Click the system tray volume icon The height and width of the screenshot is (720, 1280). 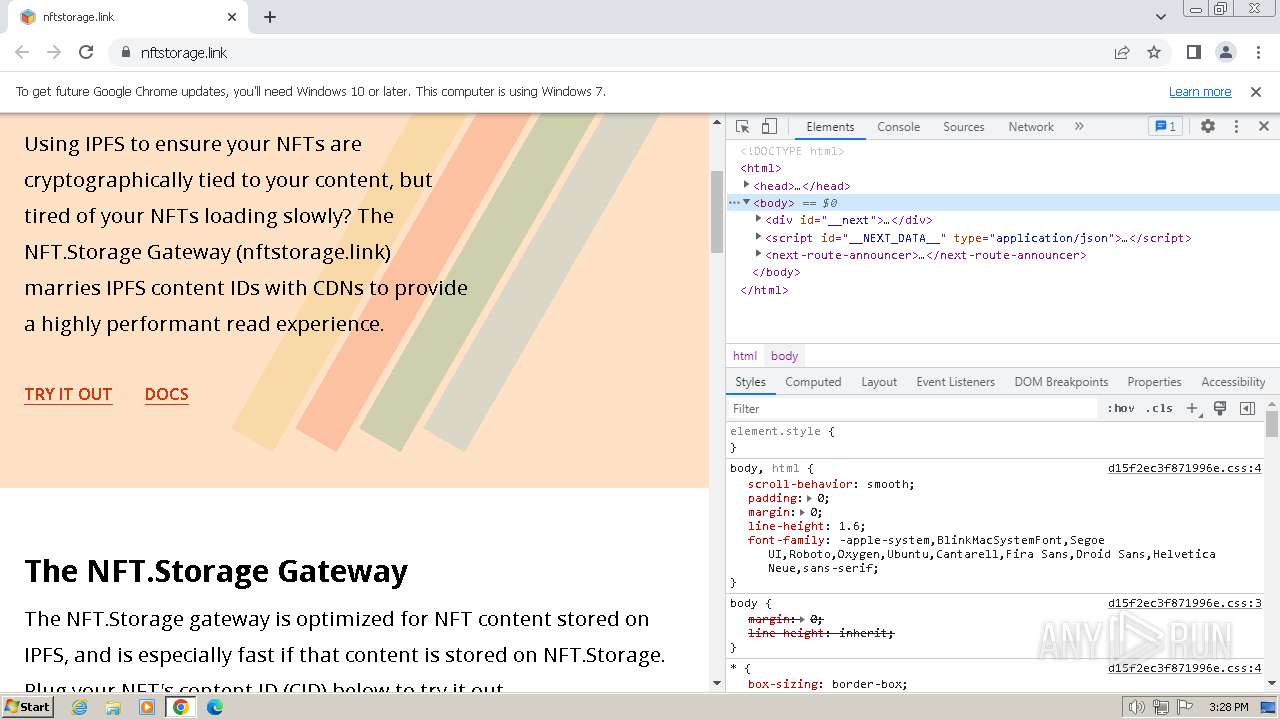(x=1136, y=707)
